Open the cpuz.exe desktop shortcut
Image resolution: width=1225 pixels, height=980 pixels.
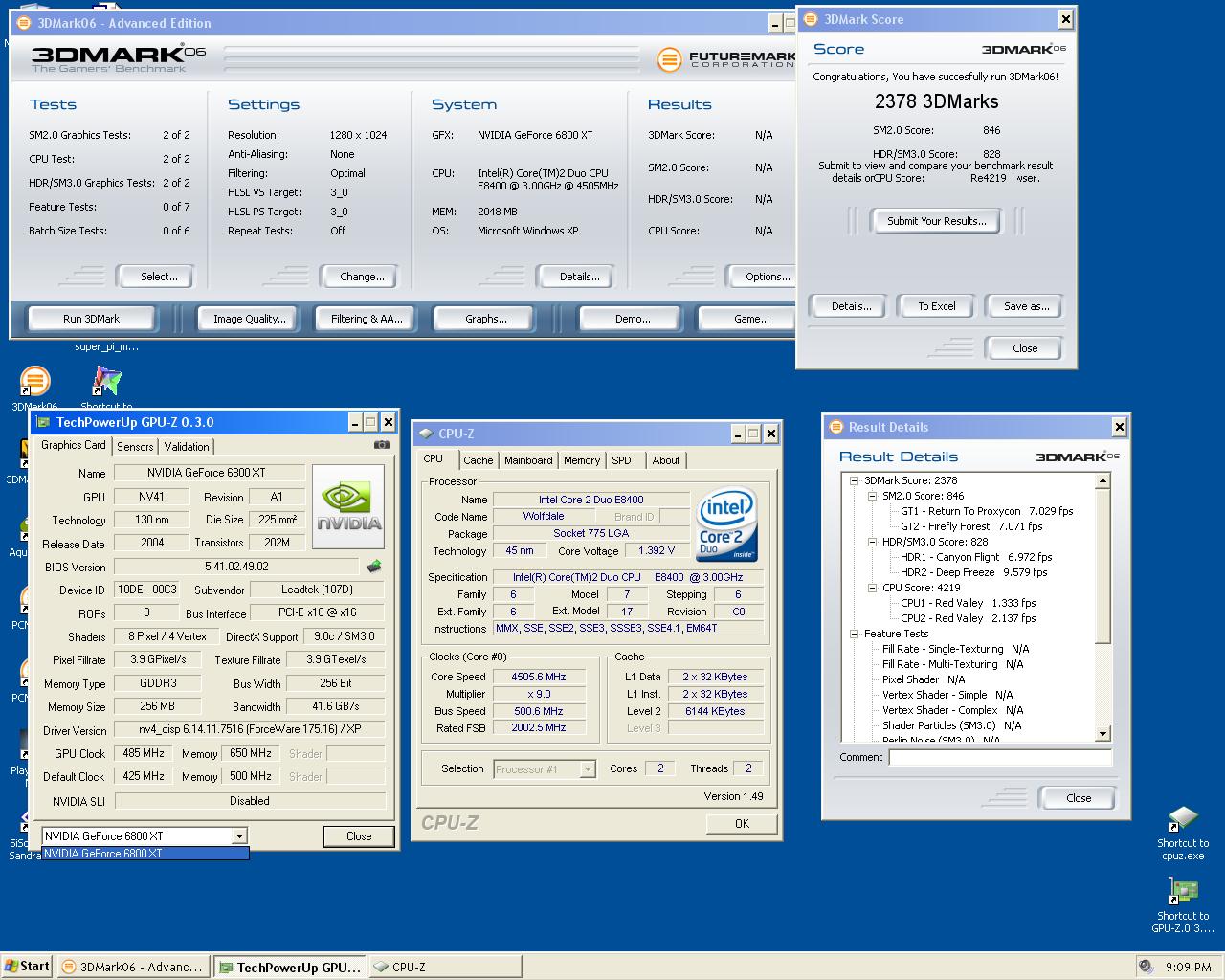coord(1183,834)
